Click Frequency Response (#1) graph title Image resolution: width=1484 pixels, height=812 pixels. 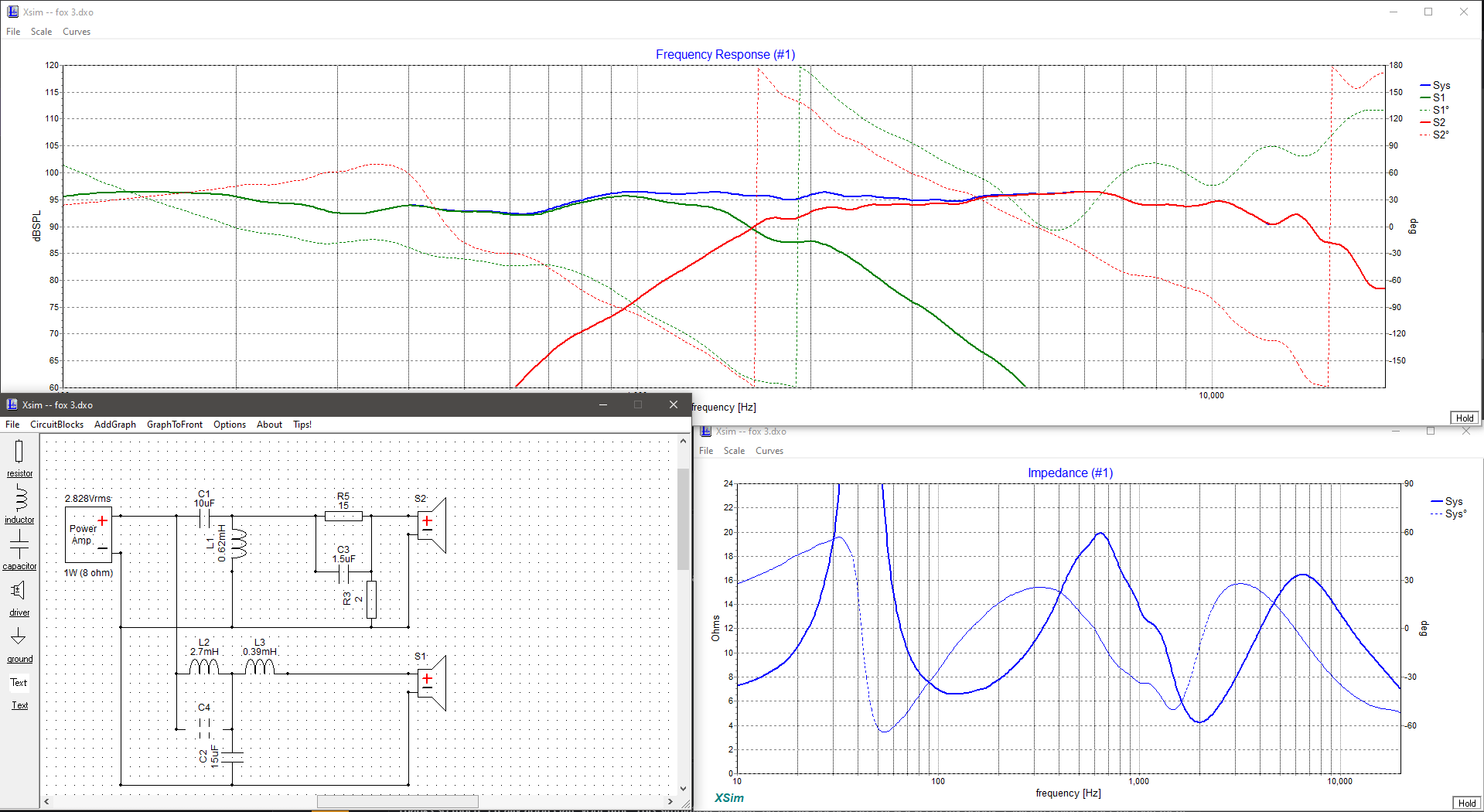point(725,54)
